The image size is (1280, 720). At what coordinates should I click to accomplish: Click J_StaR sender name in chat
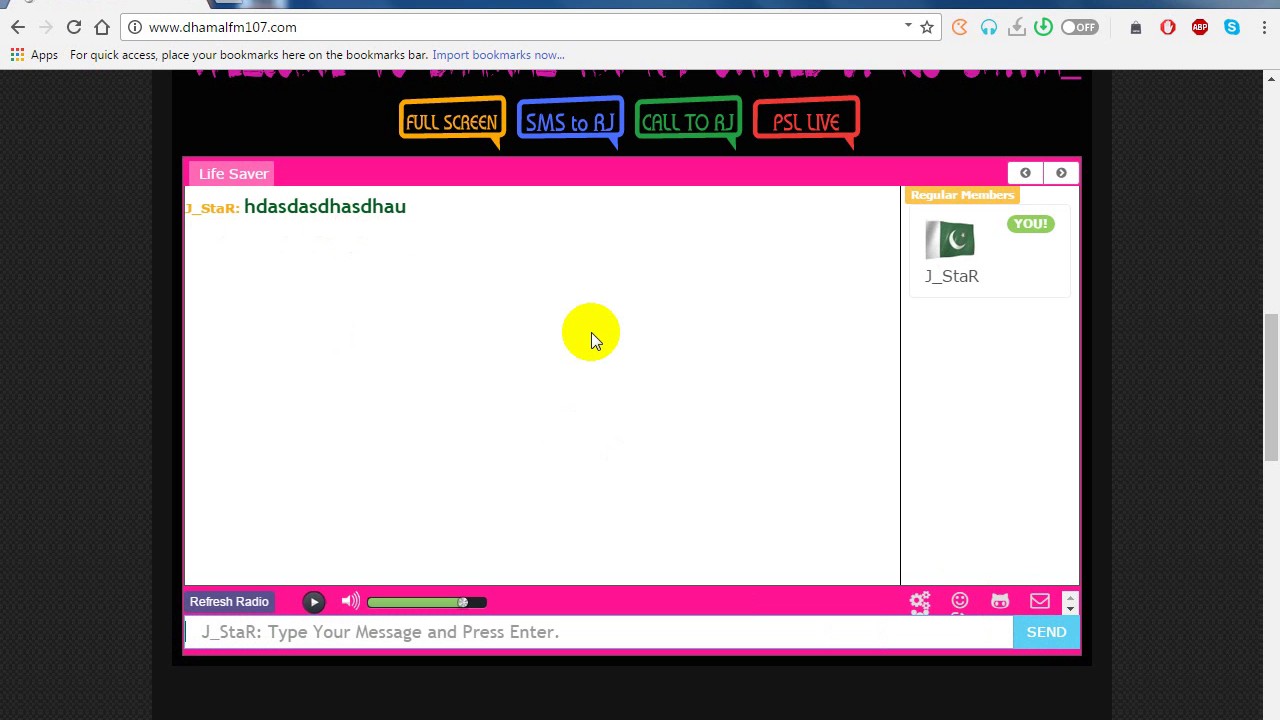[x=212, y=208]
